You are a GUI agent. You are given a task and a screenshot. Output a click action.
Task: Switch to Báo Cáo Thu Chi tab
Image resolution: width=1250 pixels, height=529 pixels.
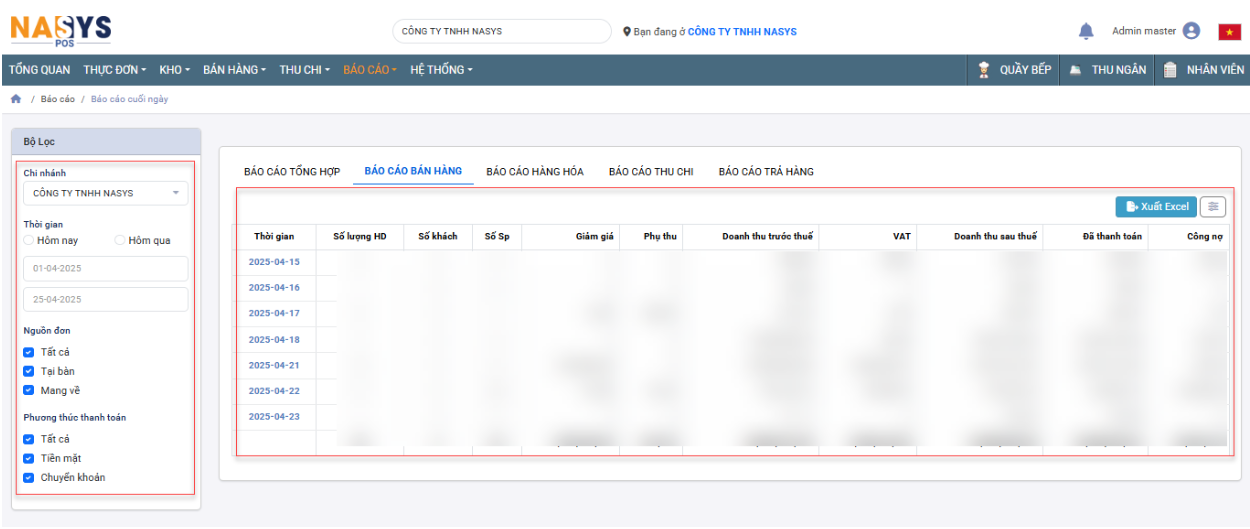651,172
